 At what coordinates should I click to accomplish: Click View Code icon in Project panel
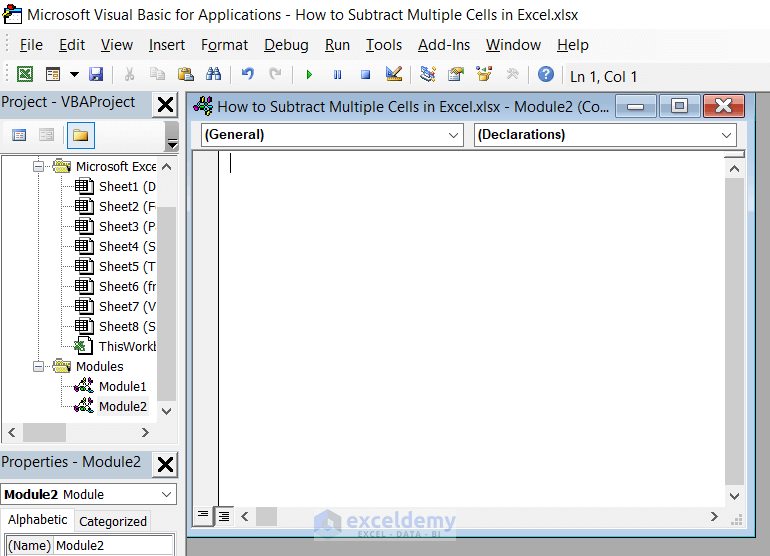[x=19, y=135]
